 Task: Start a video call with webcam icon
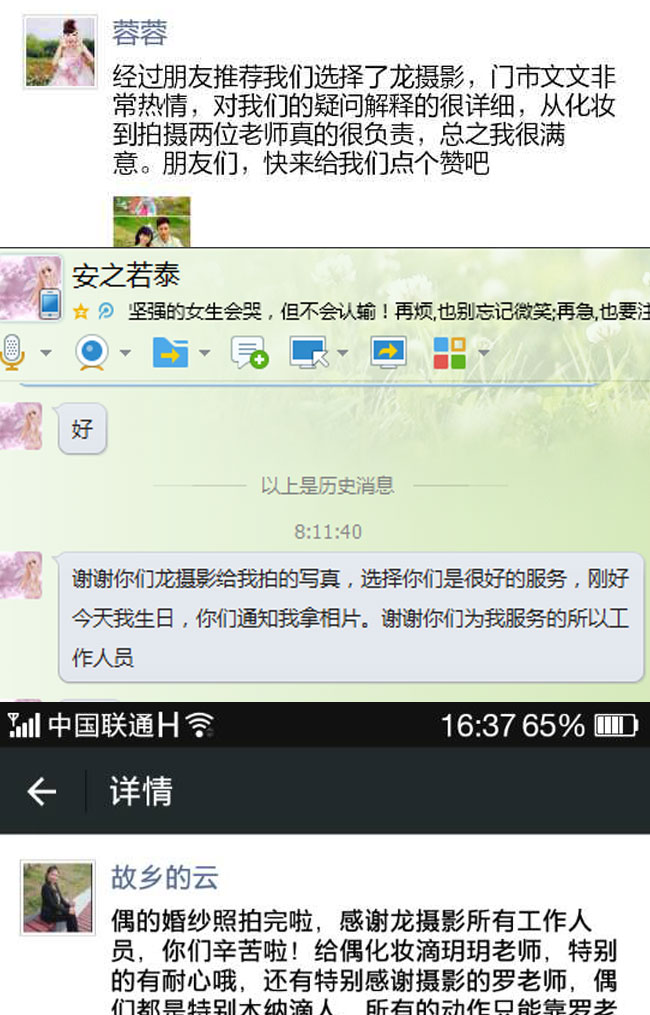click(x=93, y=353)
